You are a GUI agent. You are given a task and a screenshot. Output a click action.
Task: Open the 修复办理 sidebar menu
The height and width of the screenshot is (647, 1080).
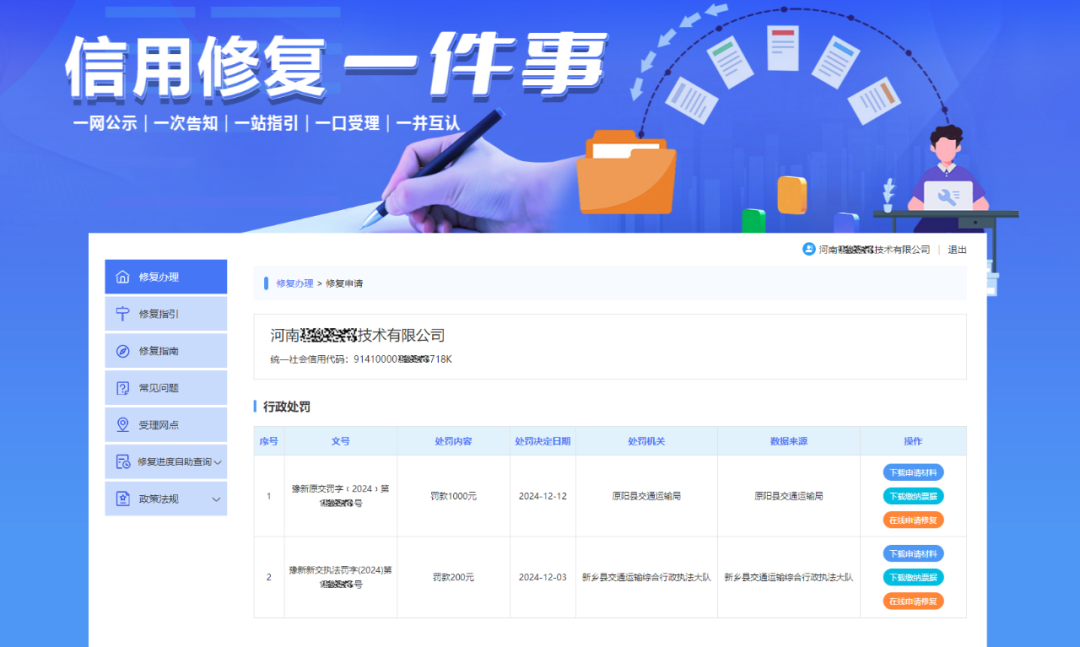[166, 277]
